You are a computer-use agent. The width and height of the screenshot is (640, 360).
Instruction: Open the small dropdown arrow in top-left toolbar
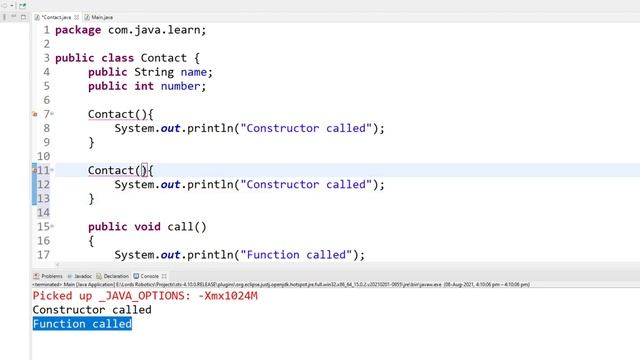12,6
